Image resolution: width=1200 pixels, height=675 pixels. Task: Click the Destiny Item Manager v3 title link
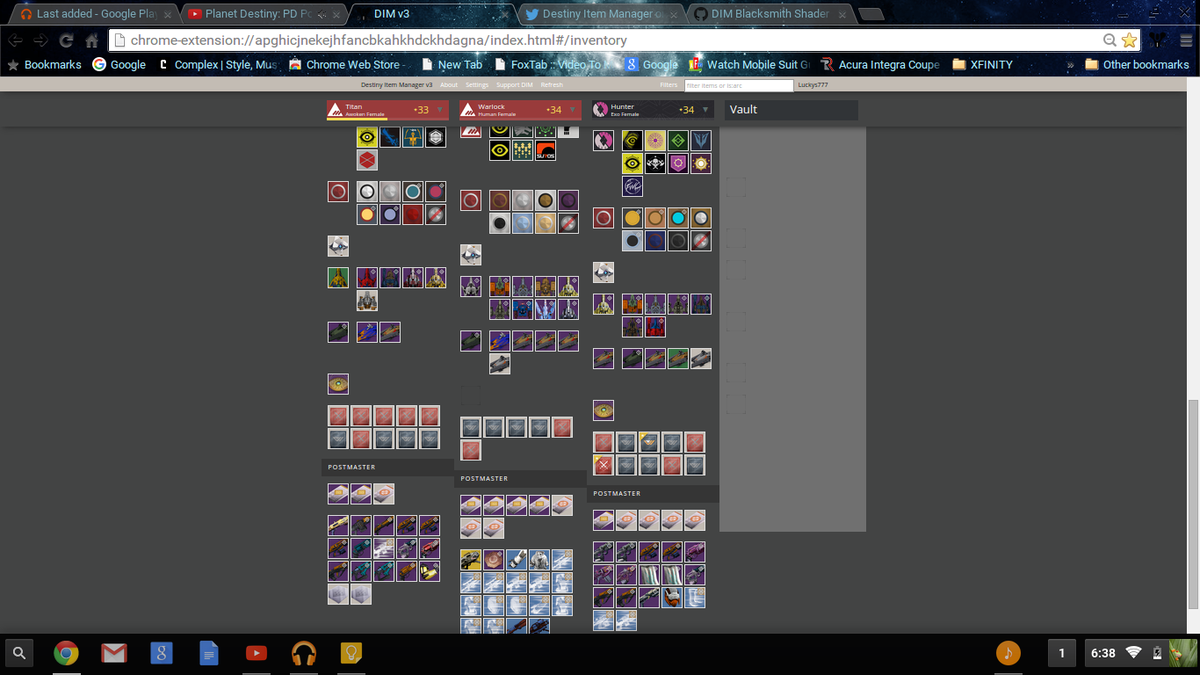(396, 85)
